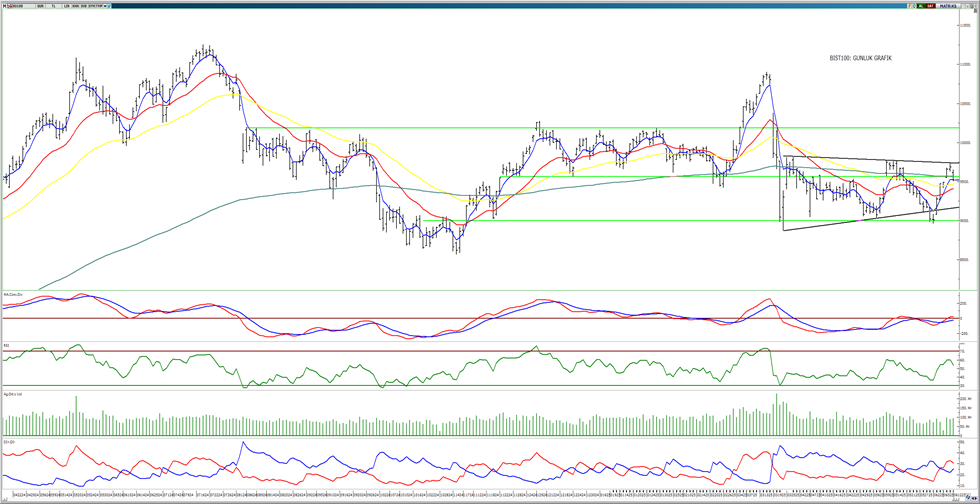Click the date axis at chart bottom
The image size is (980, 504).
tap(480, 491)
